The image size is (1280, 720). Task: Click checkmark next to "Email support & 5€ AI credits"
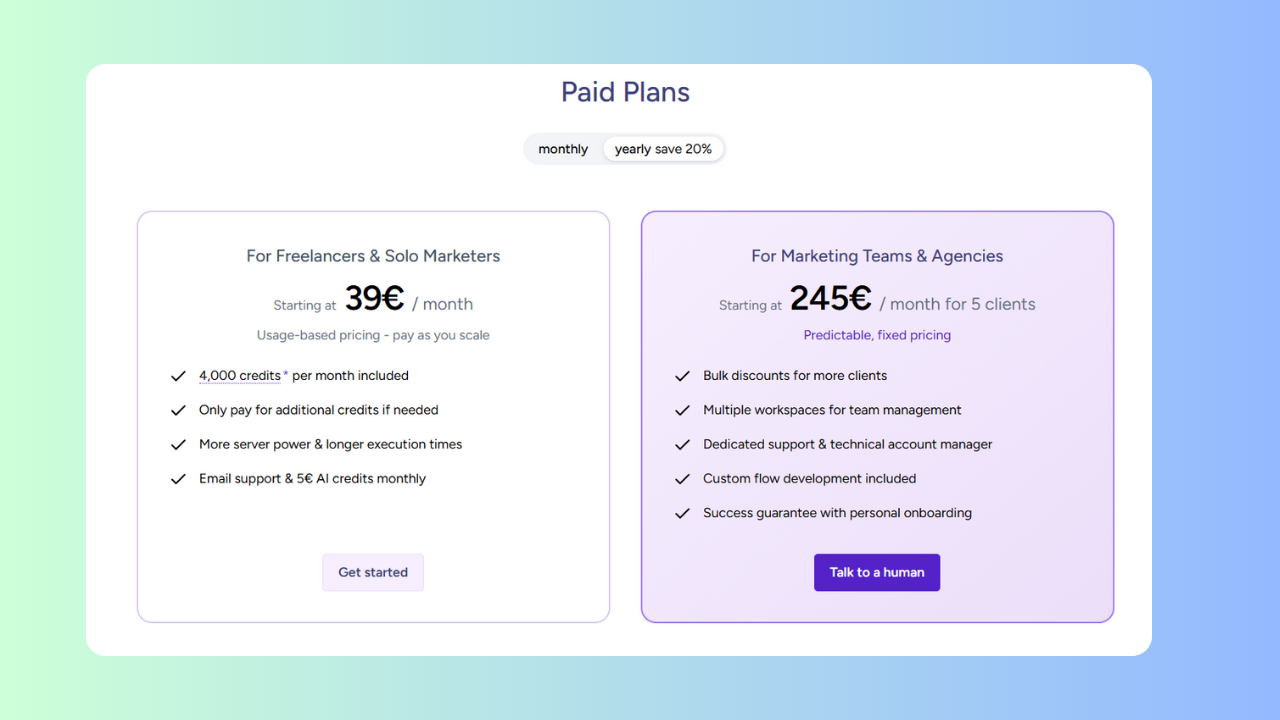pyautogui.click(x=178, y=478)
